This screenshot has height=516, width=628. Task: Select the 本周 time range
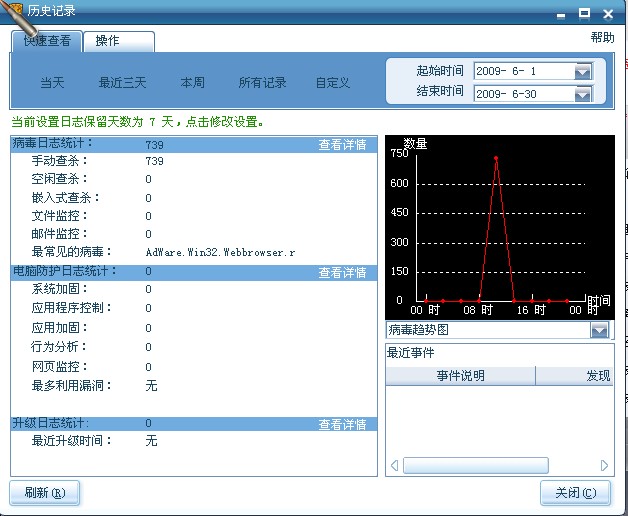click(x=192, y=83)
